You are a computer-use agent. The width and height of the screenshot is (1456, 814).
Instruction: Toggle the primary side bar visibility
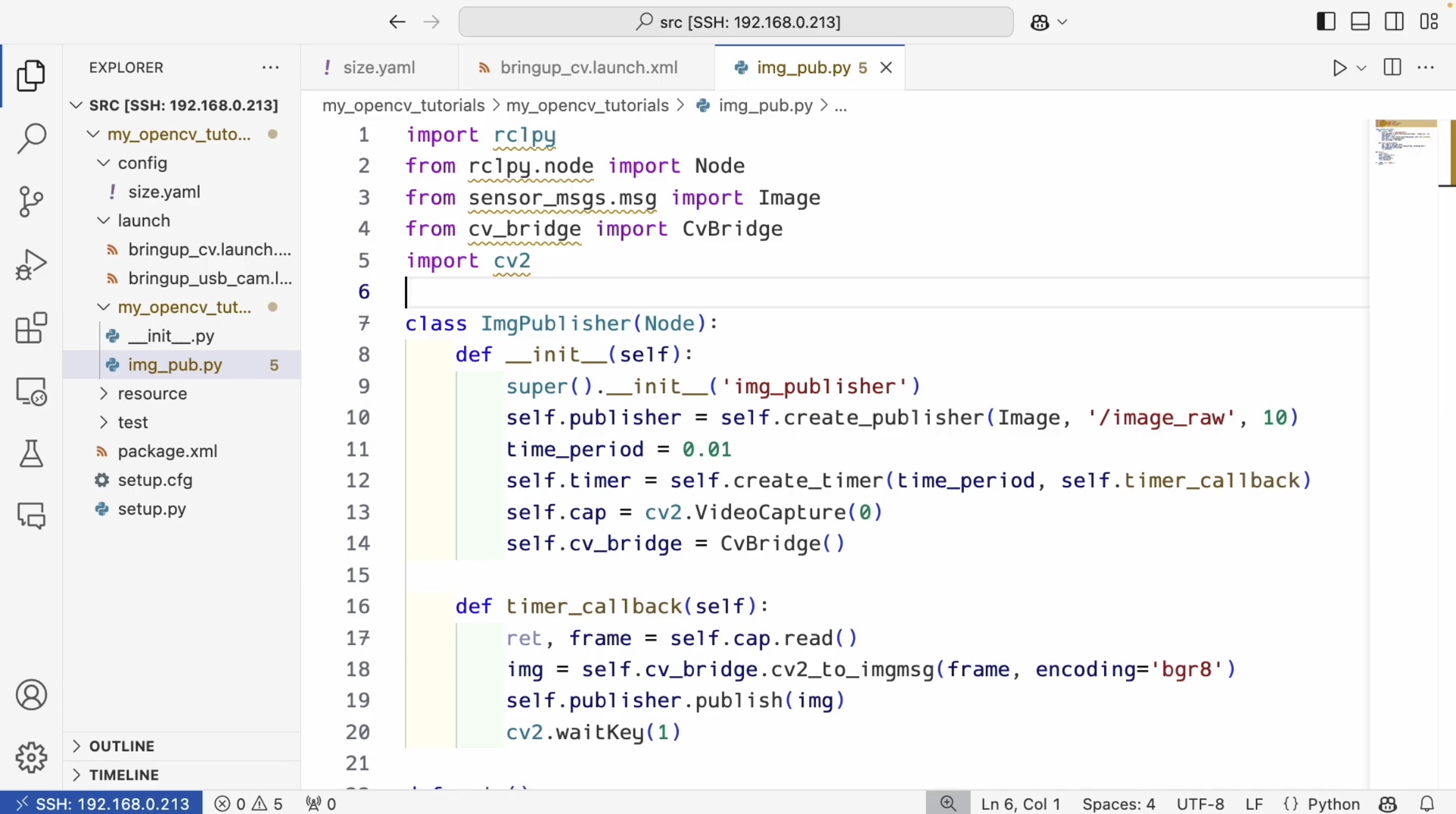1326,22
